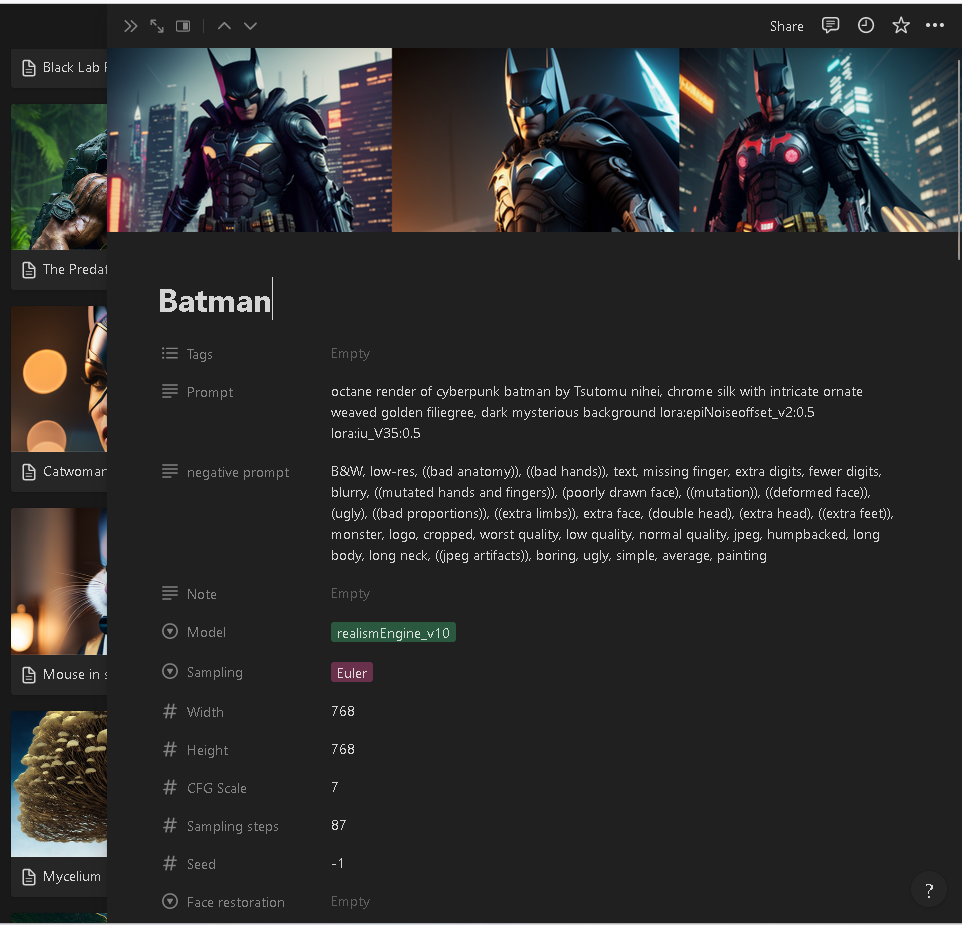Click the Width number hash icon
This screenshot has width=962, height=925.
[x=170, y=711]
